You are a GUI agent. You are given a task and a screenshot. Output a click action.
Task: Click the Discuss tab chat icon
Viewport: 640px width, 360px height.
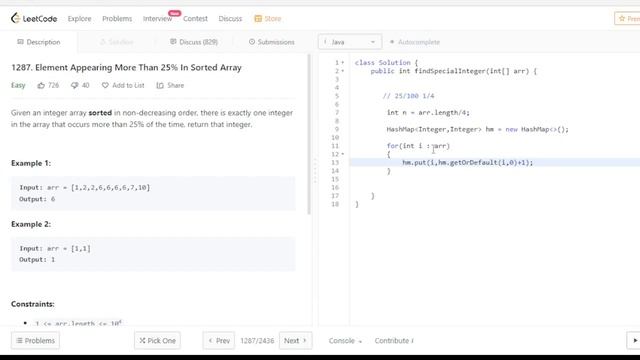[173, 42]
